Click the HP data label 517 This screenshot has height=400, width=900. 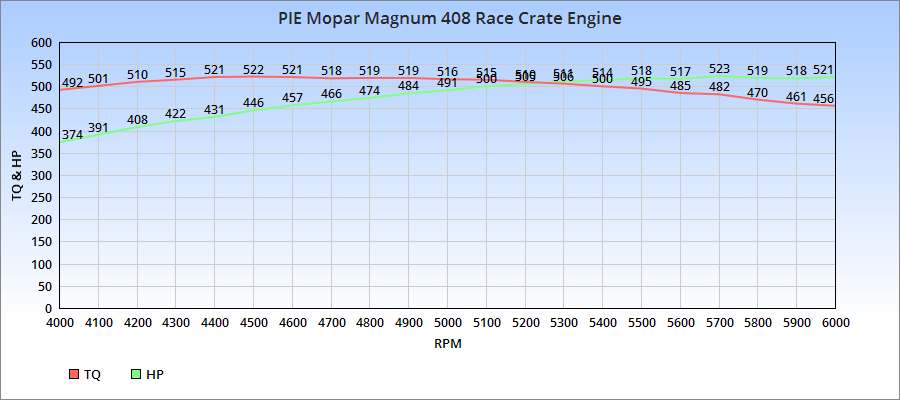point(680,72)
